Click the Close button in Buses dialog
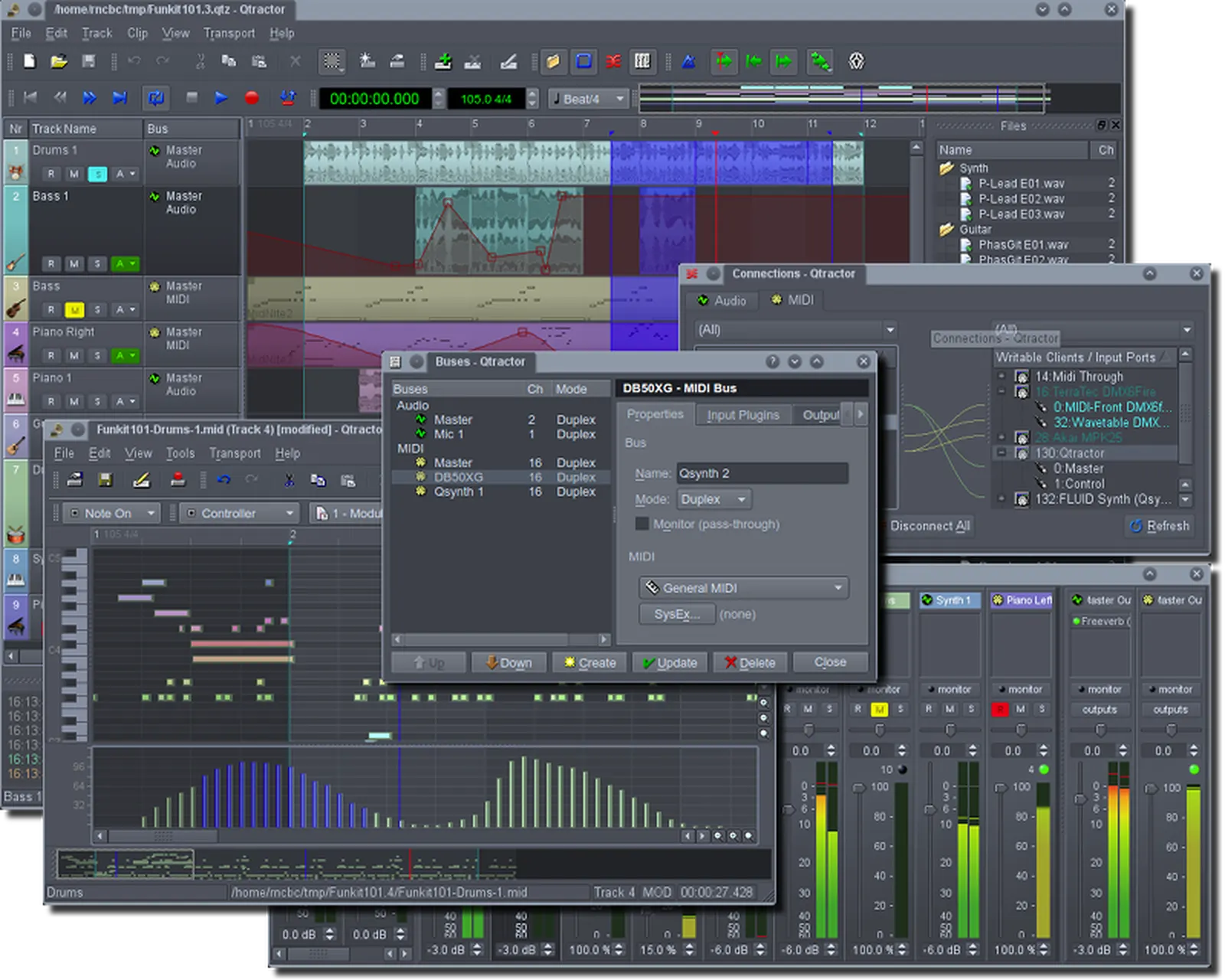 point(831,662)
